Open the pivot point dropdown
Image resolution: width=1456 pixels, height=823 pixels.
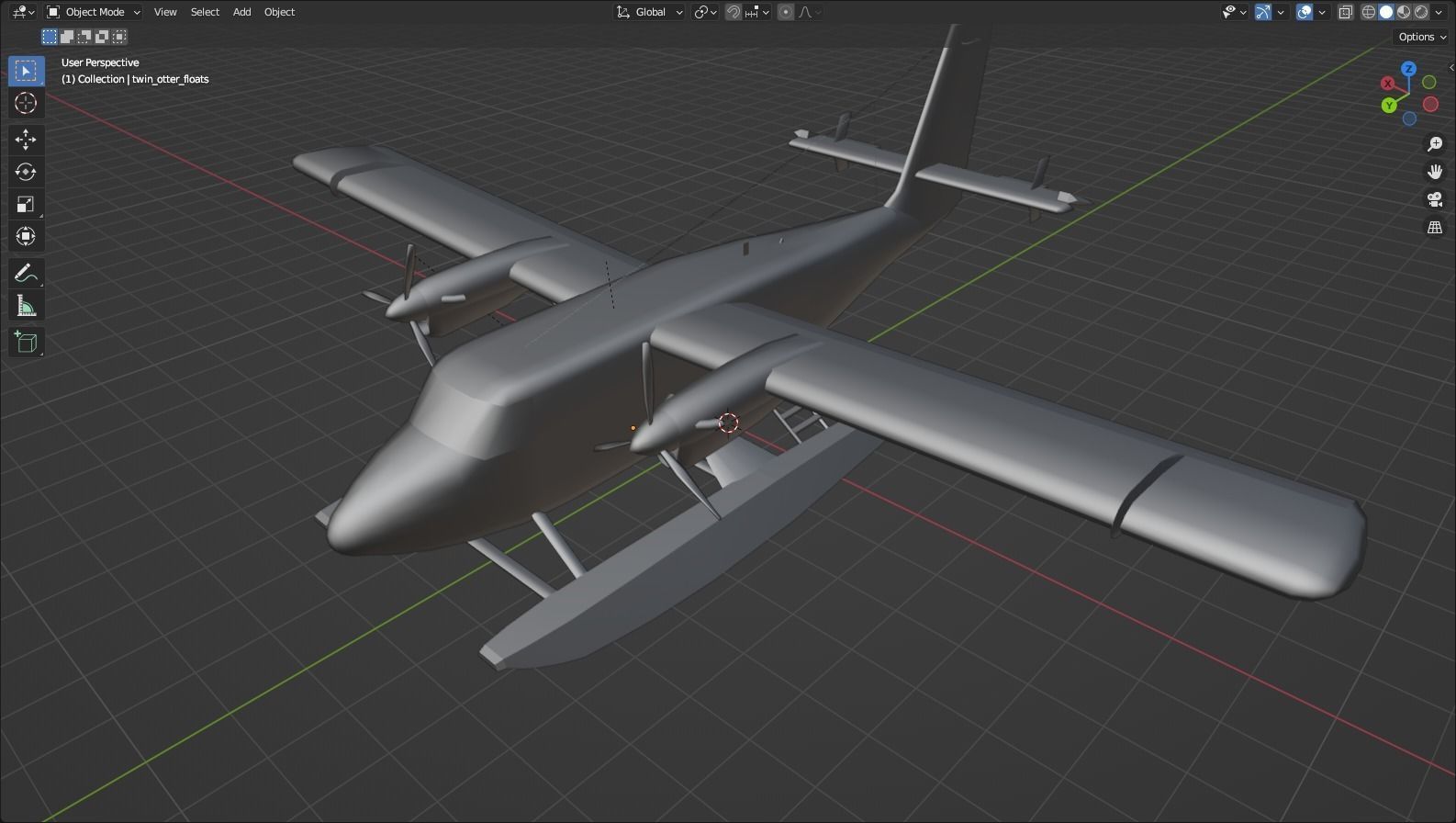[x=705, y=12]
